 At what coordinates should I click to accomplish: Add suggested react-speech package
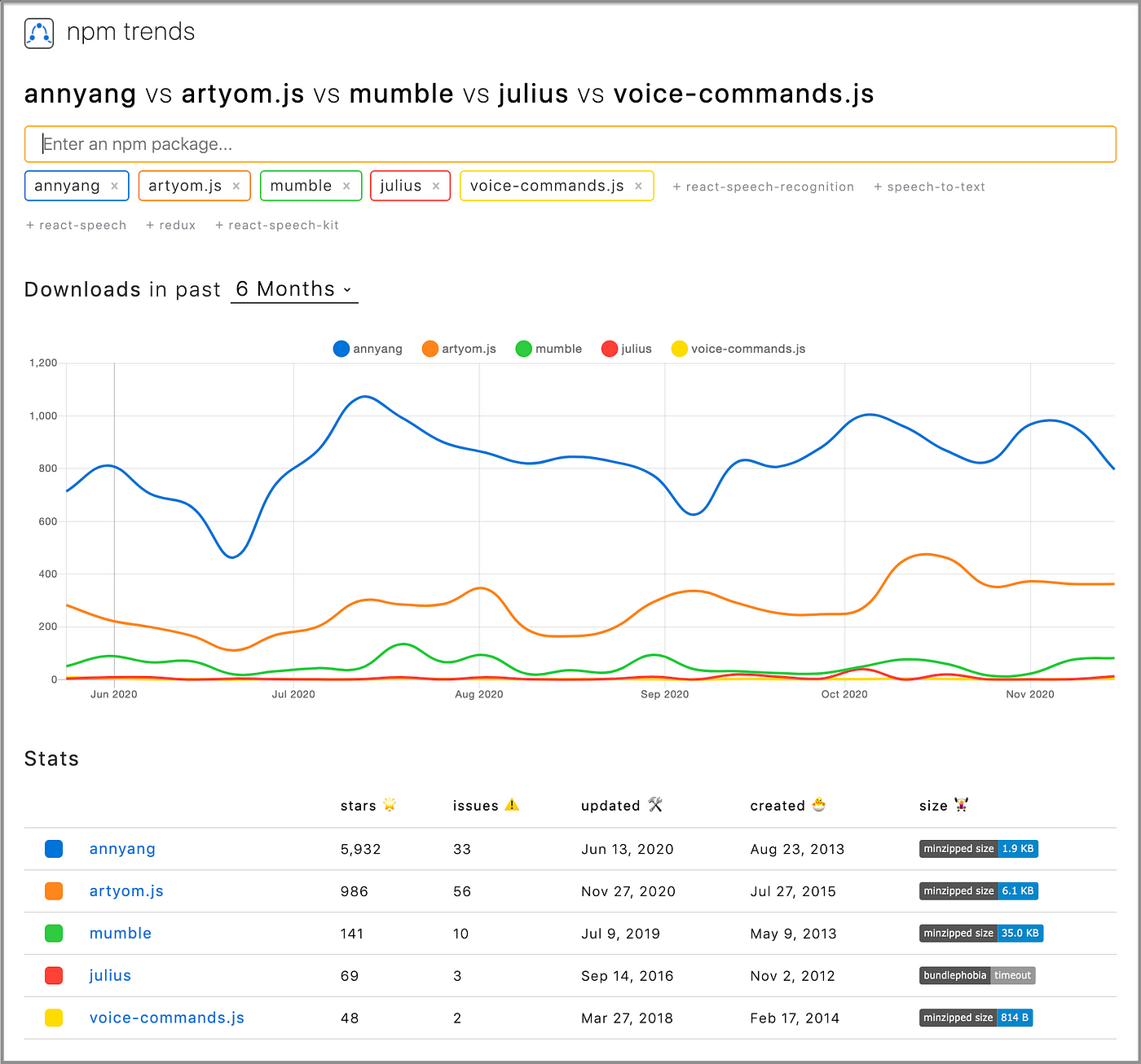pyautogui.click(x=76, y=225)
